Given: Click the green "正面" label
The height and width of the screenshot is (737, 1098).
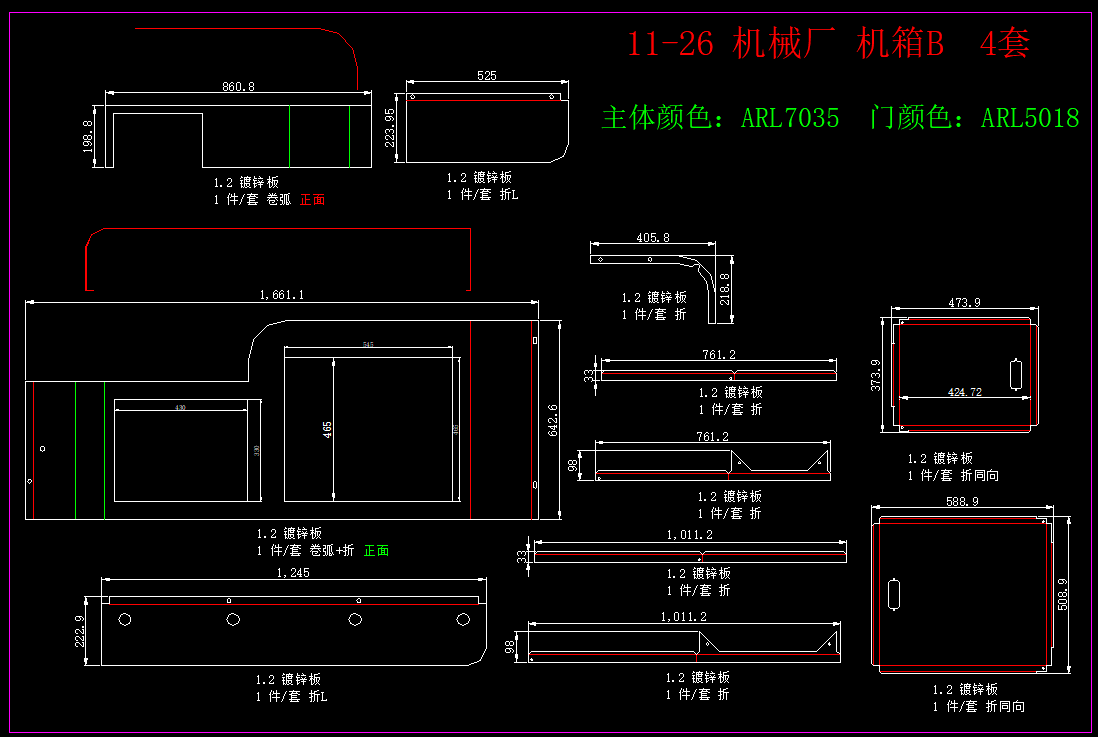Looking at the screenshot, I should click(376, 550).
